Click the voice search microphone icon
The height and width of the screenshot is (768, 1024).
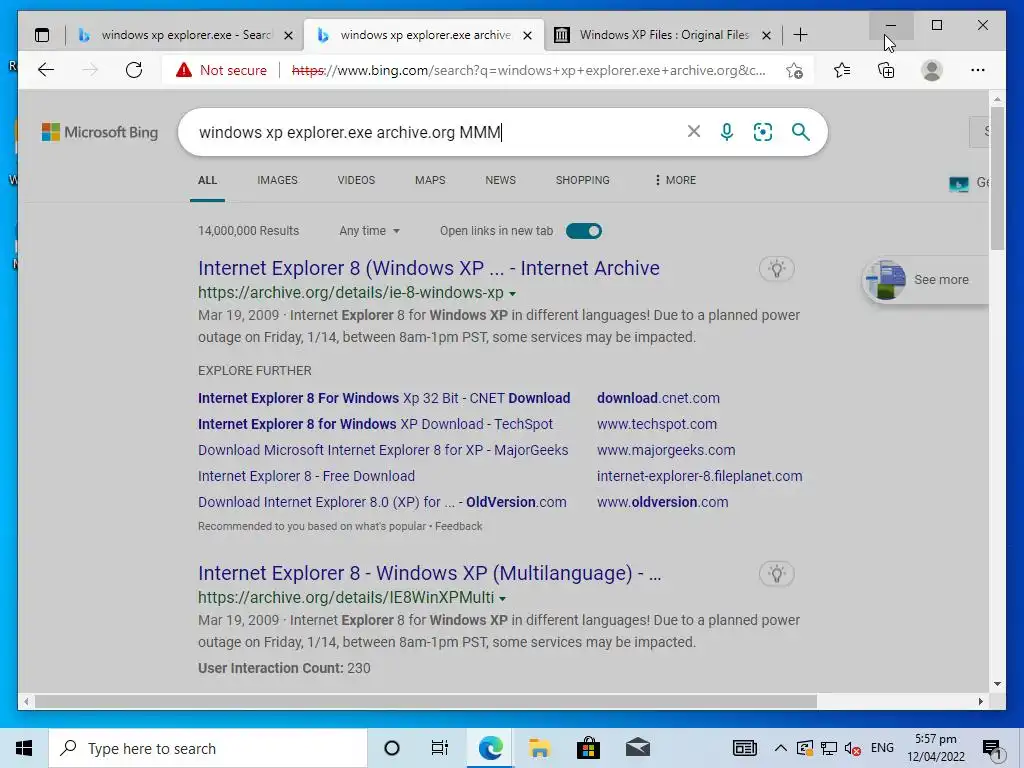pos(726,132)
